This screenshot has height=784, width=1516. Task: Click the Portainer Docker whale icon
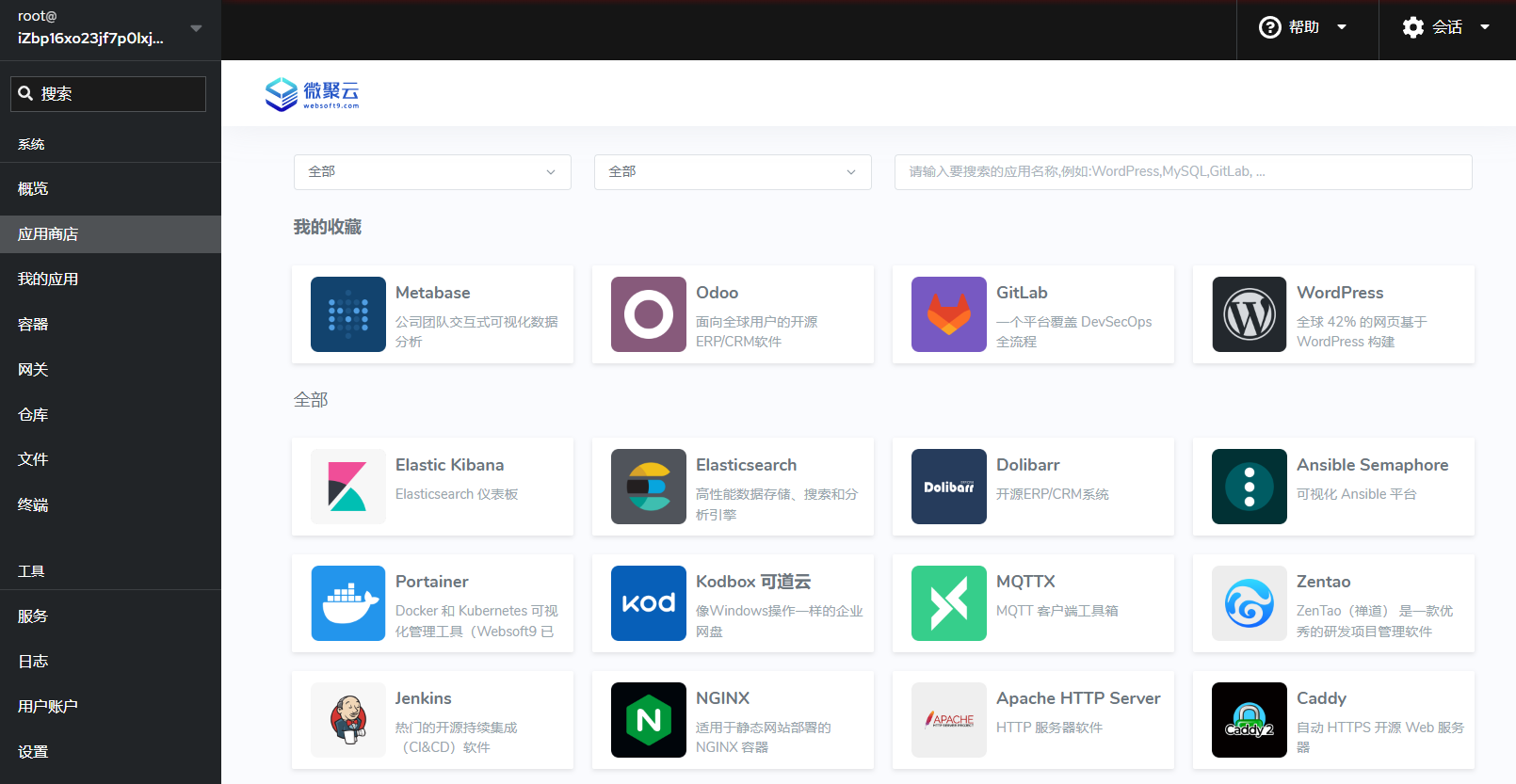pyautogui.click(x=347, y=603)
